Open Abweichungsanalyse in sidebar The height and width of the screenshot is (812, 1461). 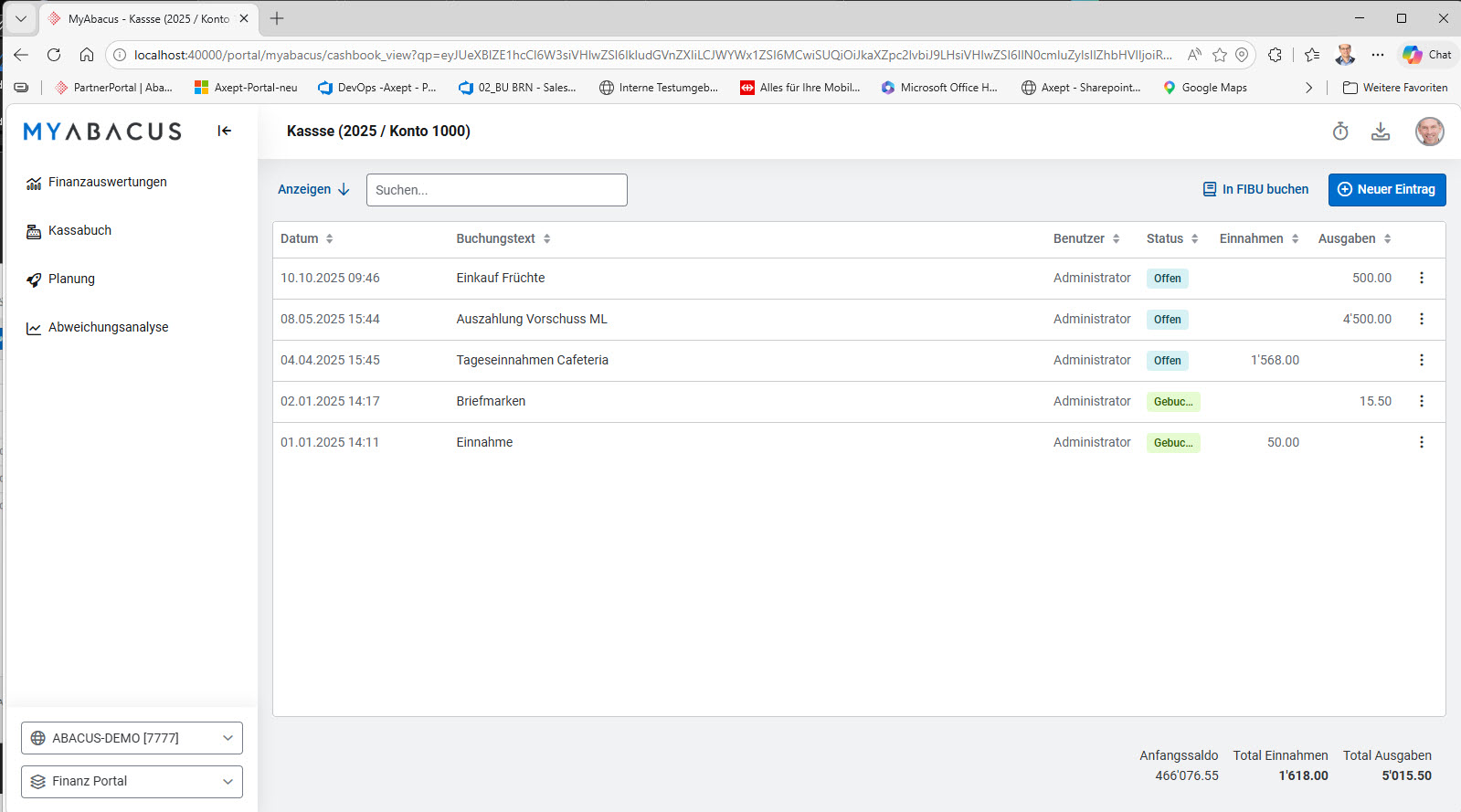coord(97,327)
